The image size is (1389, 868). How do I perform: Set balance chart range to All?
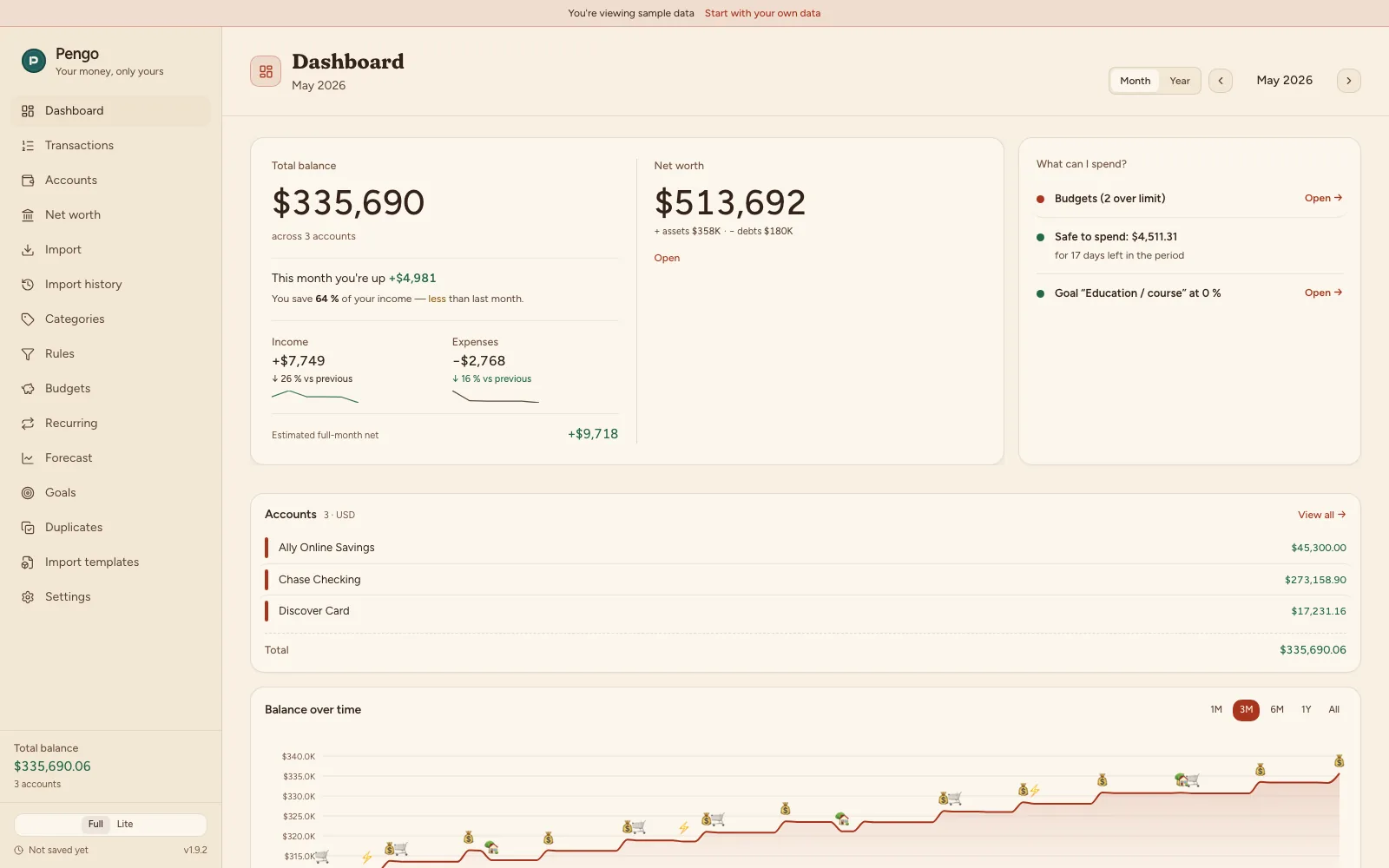[x=1334, y=710]
